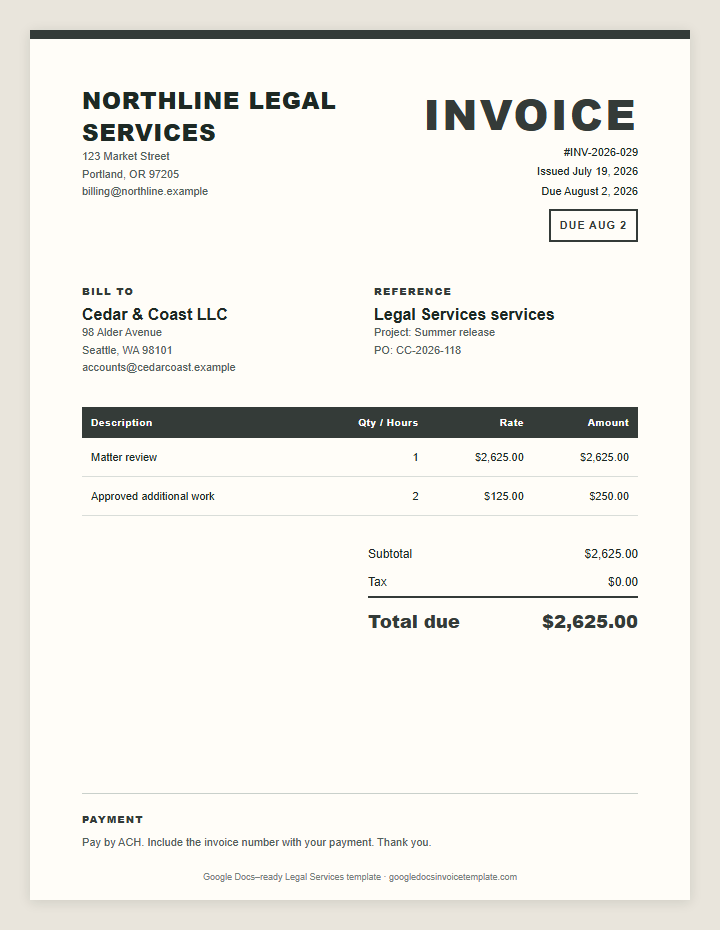Click the $125.00 rate cell
The height and width of the screenshot is (930, 720).
click(x=504, y=496)
